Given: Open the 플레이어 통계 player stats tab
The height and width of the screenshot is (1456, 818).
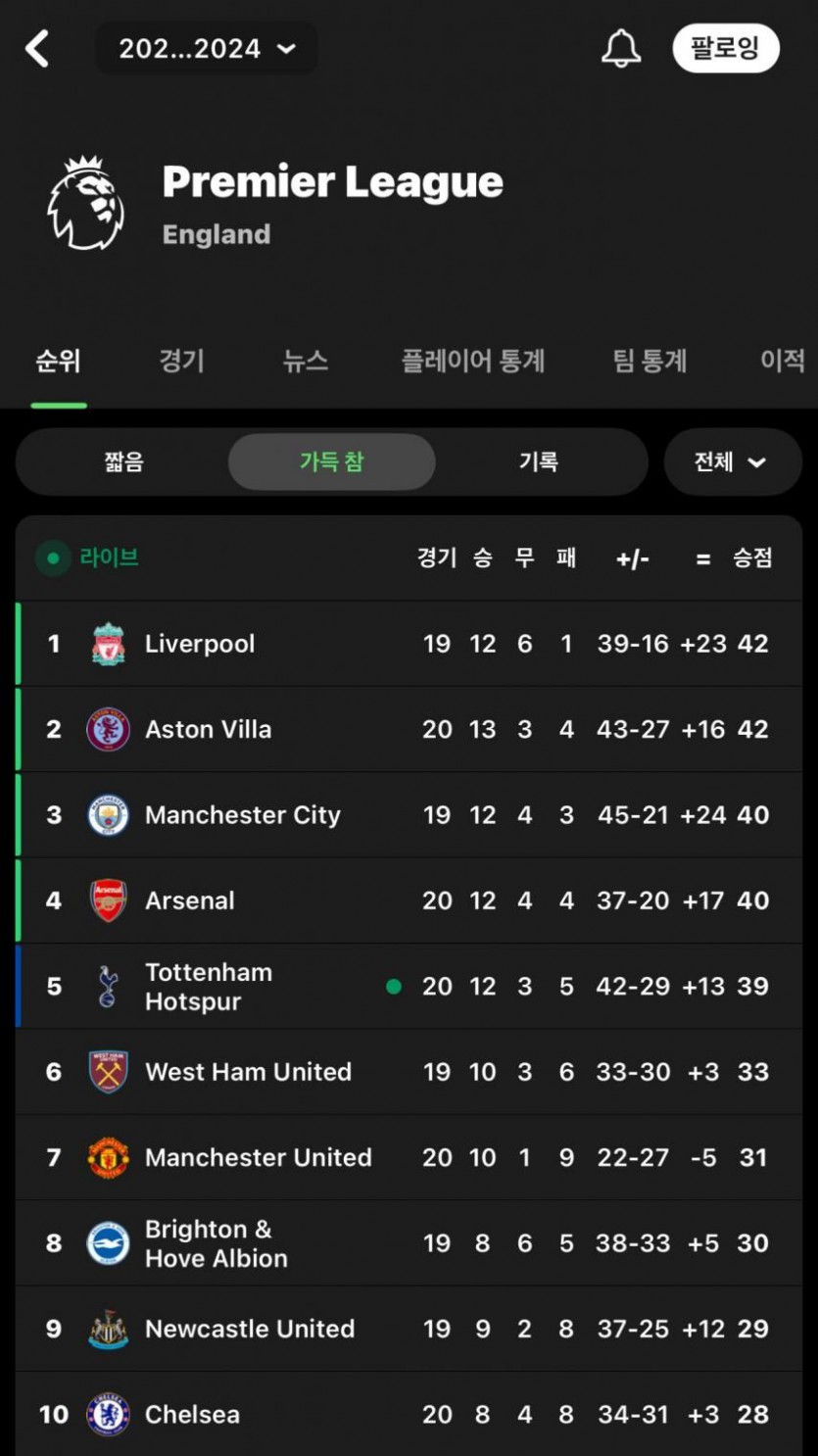Looking at the screenshot, I should pyautogui.click(x=472, y=361).
